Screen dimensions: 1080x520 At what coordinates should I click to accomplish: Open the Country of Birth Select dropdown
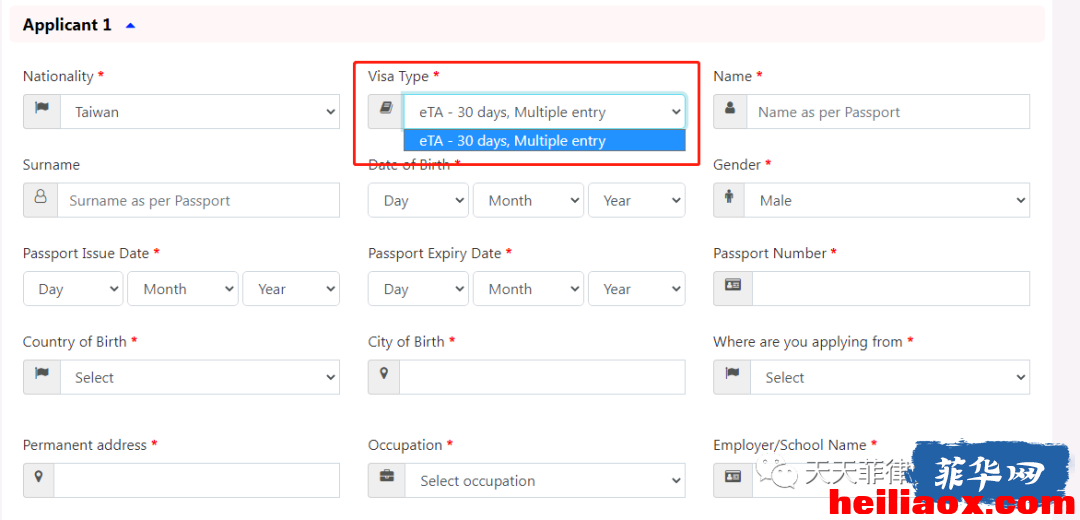point(200,377)
